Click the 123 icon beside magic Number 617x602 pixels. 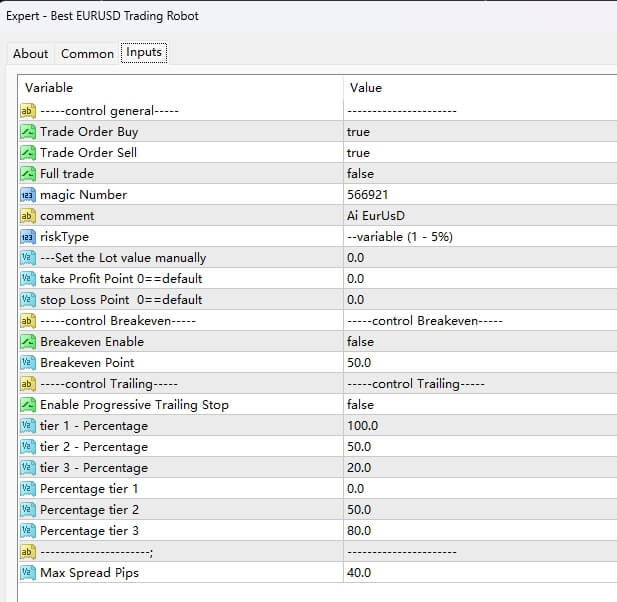(x=28, y=195)
